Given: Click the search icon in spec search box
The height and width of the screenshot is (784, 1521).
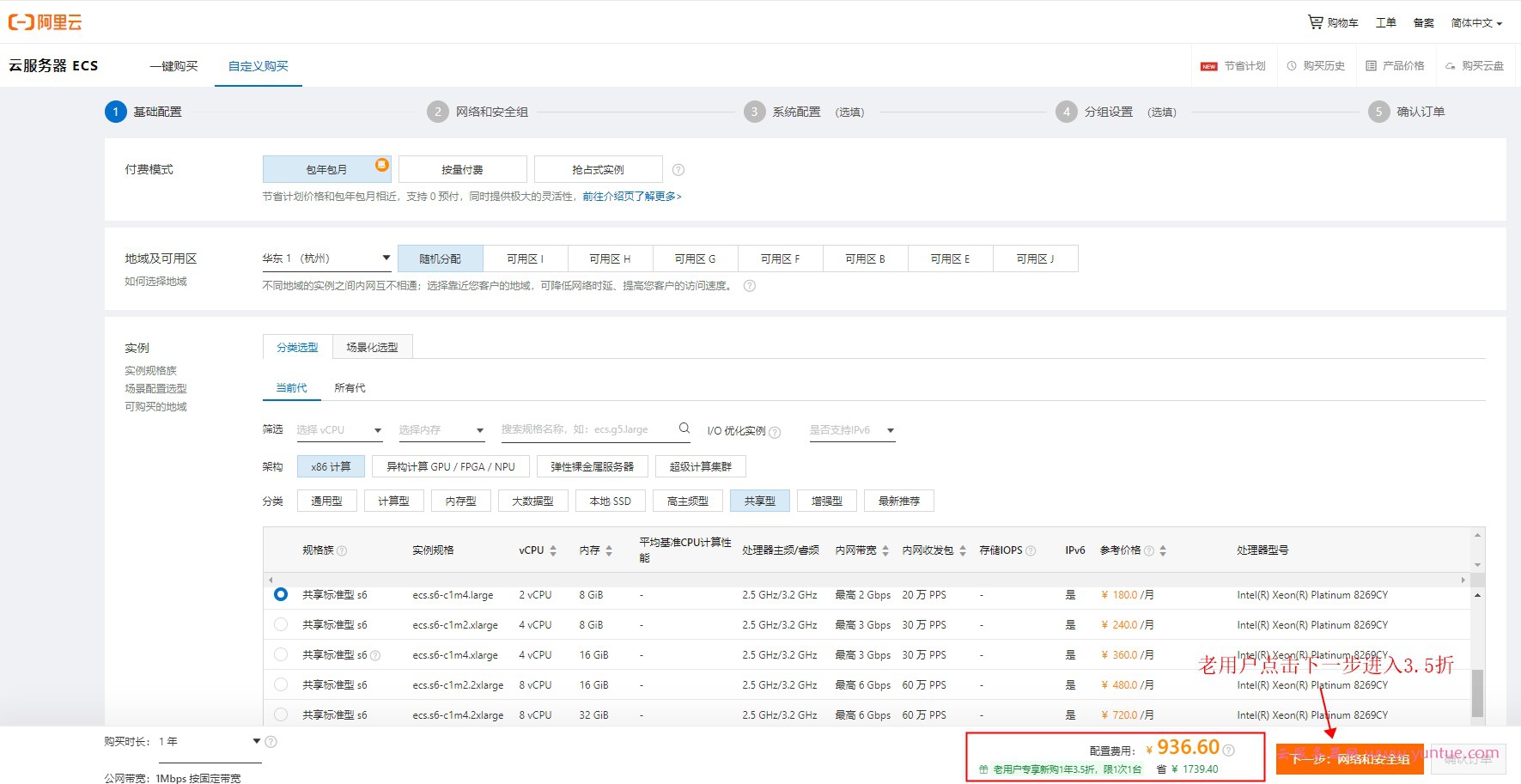Looking at the screenshot, I should pos(684,428).
